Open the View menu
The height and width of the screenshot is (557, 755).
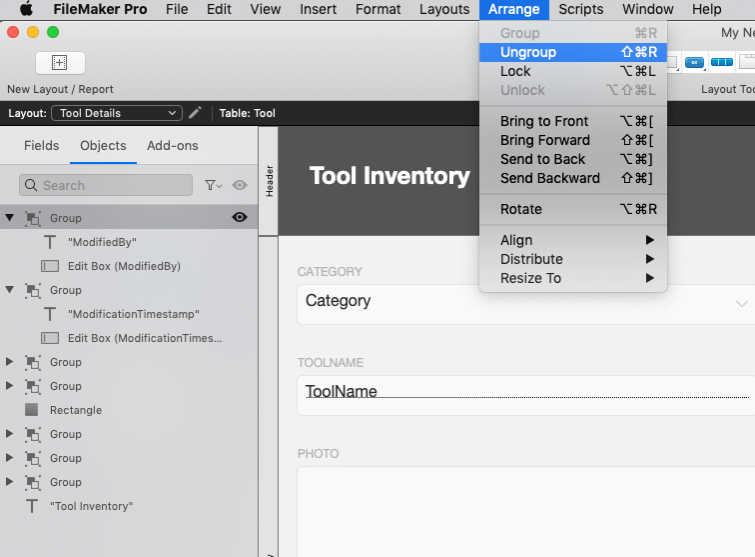coord(265,9)
